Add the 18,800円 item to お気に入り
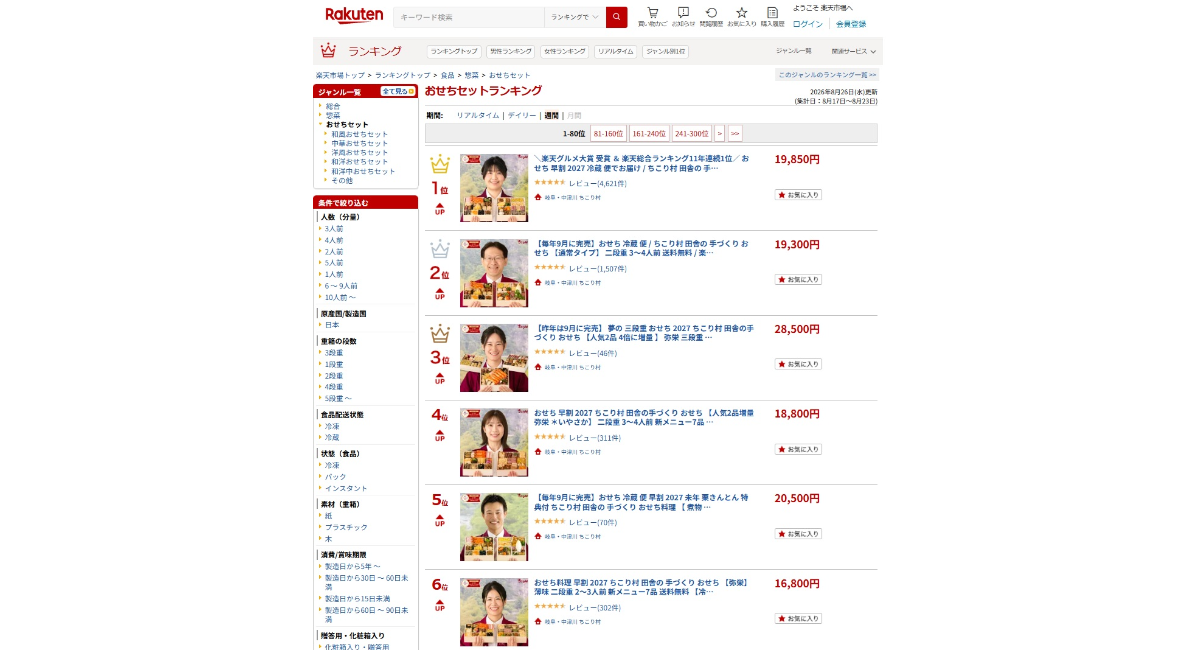 pos(798,449)
